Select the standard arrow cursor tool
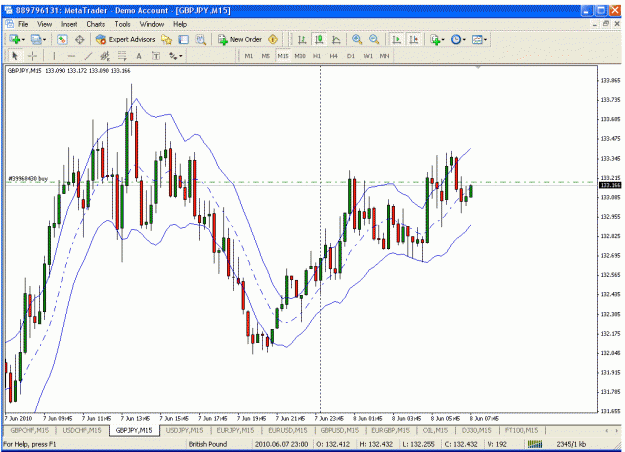 15,56
